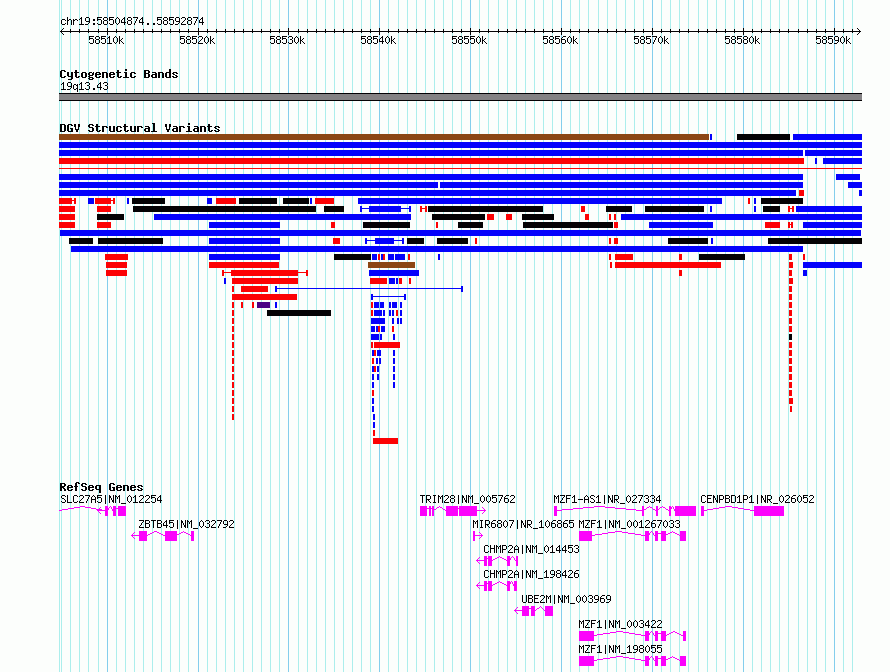Click the 58590k ruler tick label
The width and height of the screenshot is (890, 672).
[x=833, y=40]
